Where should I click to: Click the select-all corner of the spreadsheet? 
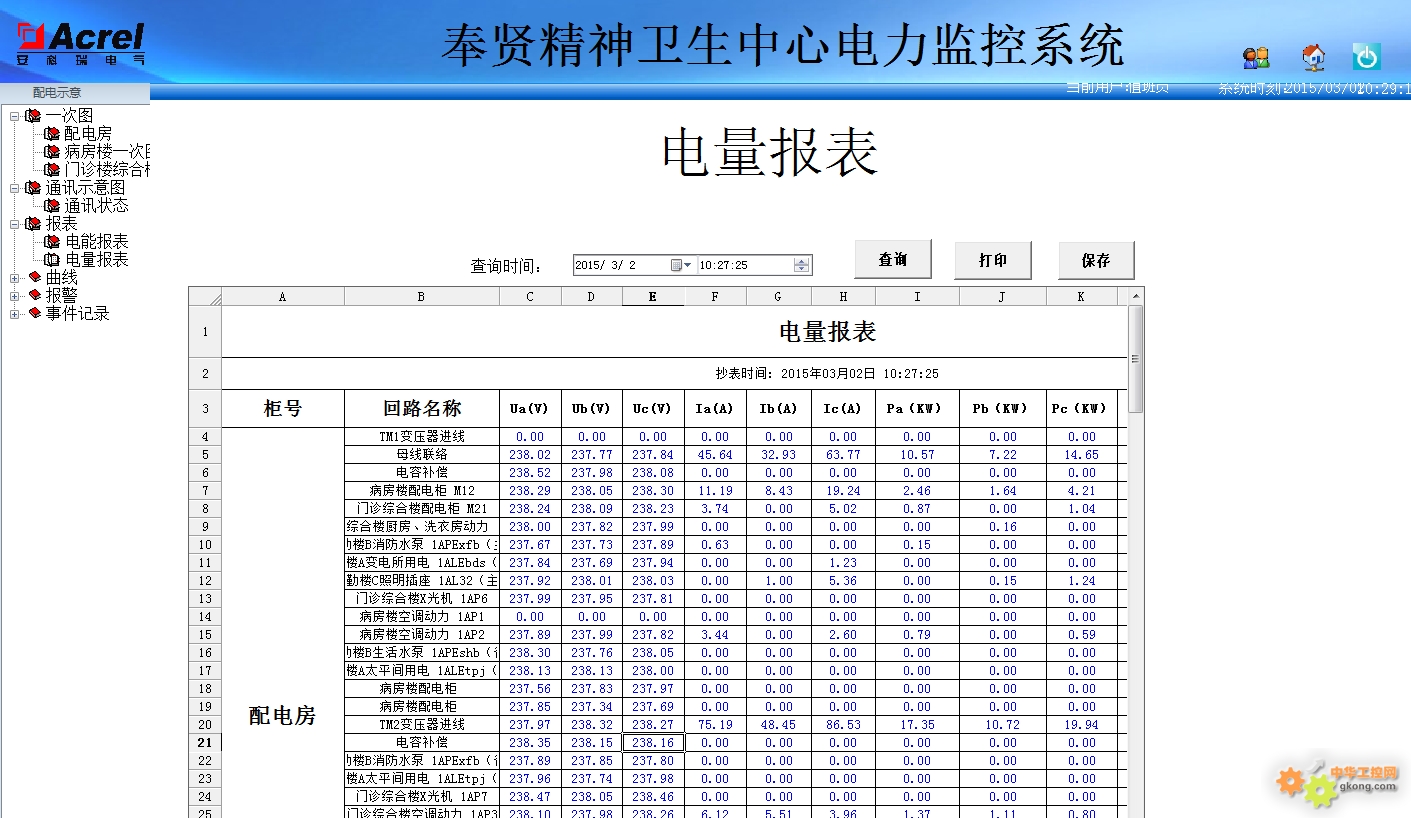[205, 297]
